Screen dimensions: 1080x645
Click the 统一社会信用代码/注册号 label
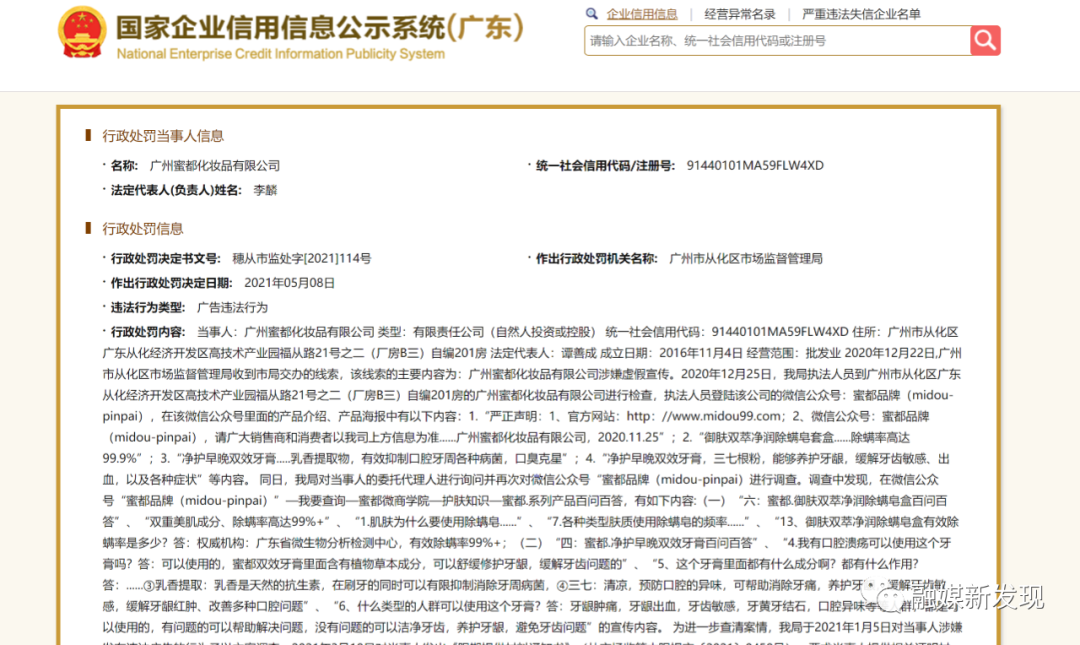(605, 165)
